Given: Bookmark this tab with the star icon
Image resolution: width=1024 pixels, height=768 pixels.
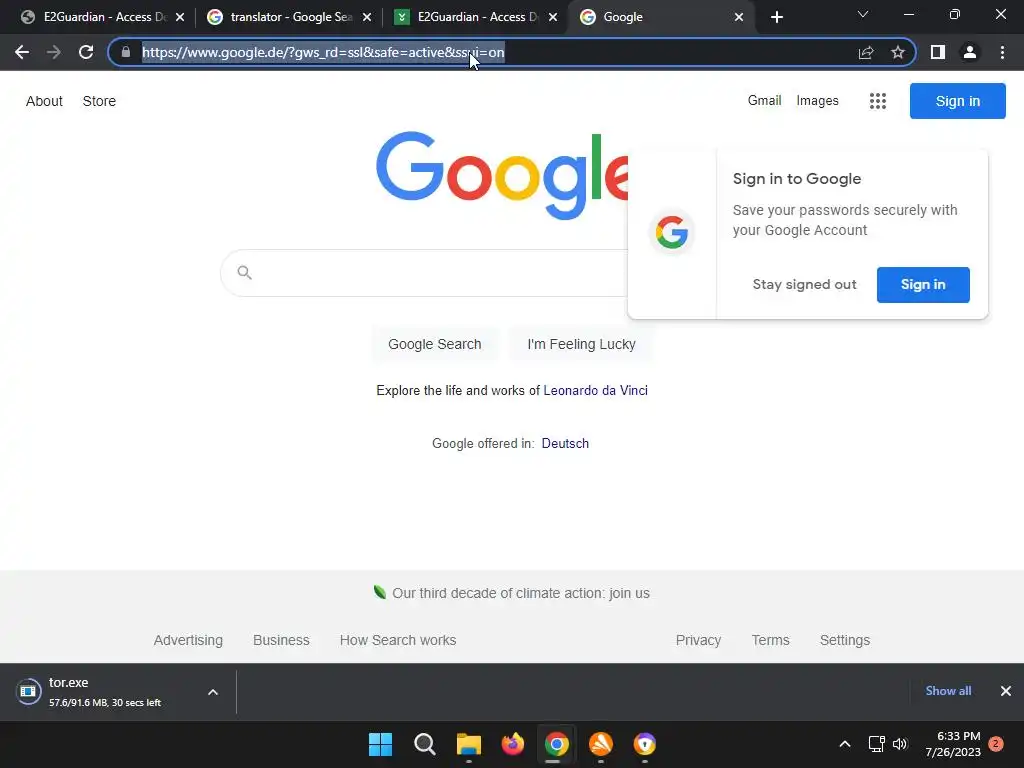Looking at the screenshot, I should (x=898, y=52).
